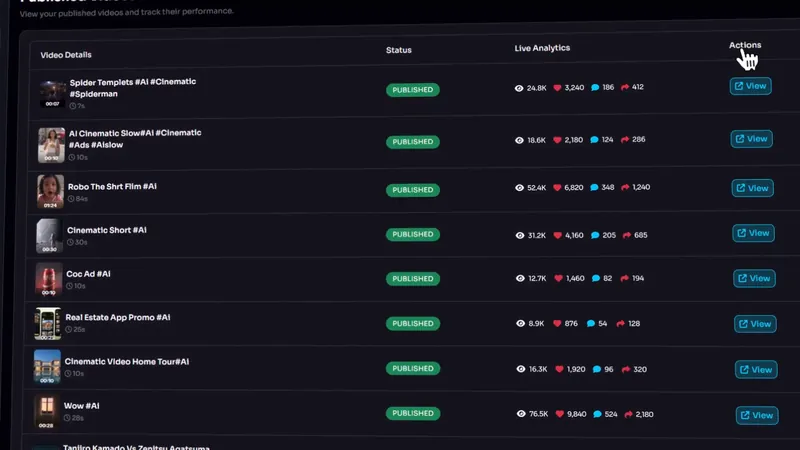Click PUBLISHED badge for Spider Templets
This screenshot has height=450, width=800.
(x=413, y=90)
